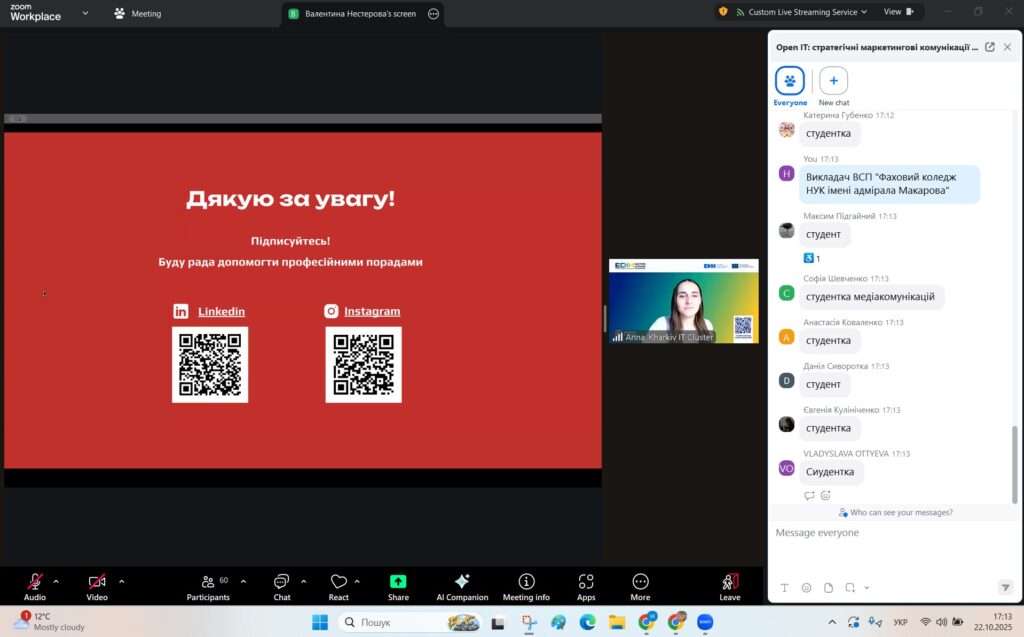Open the View dropdown at the top right
Image resolution: width=1024 pixels, height=637 pixels.
point(897,12)
